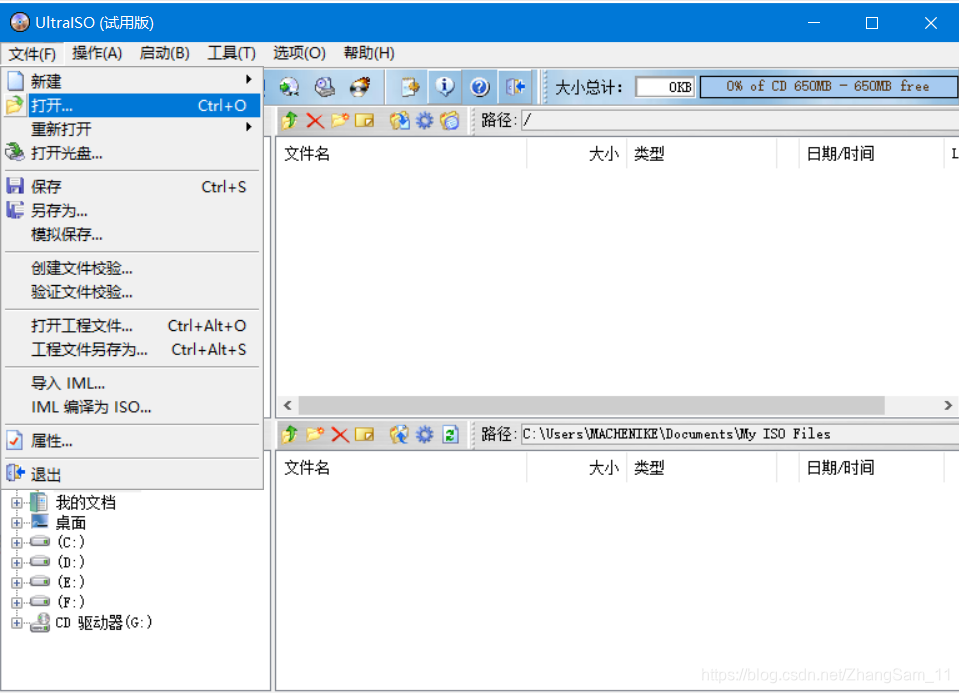Sort upper list by 日期/时间 column header

coord(872,154)
